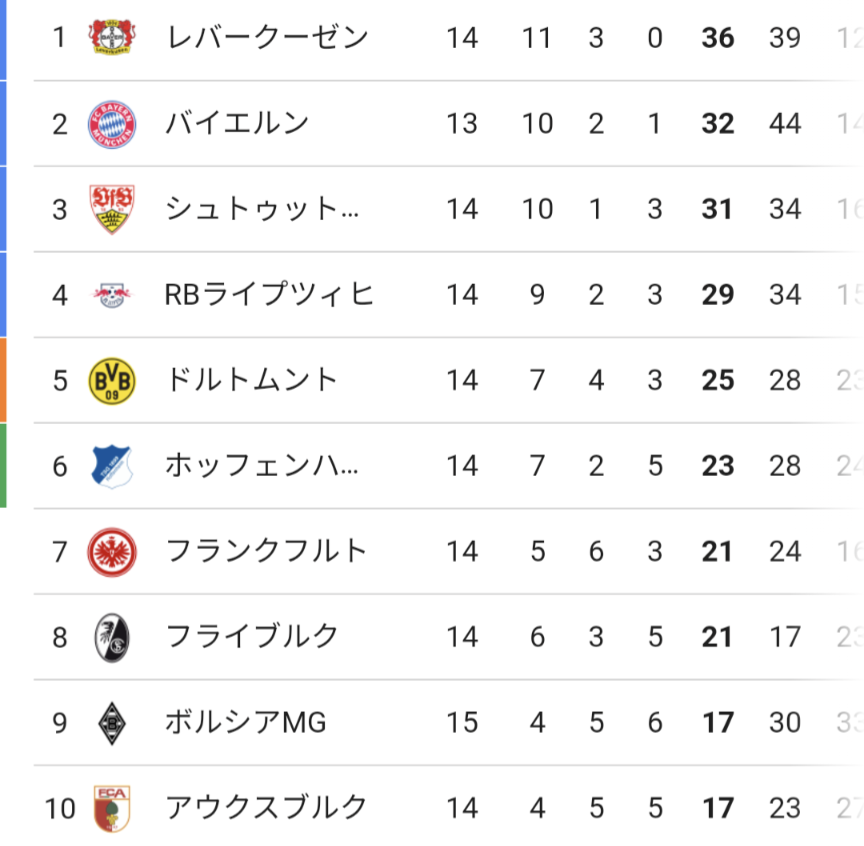This screenshot has height=846, width=864.
Task: Open the アウクスブルク team entry
Action: (267, 808)
